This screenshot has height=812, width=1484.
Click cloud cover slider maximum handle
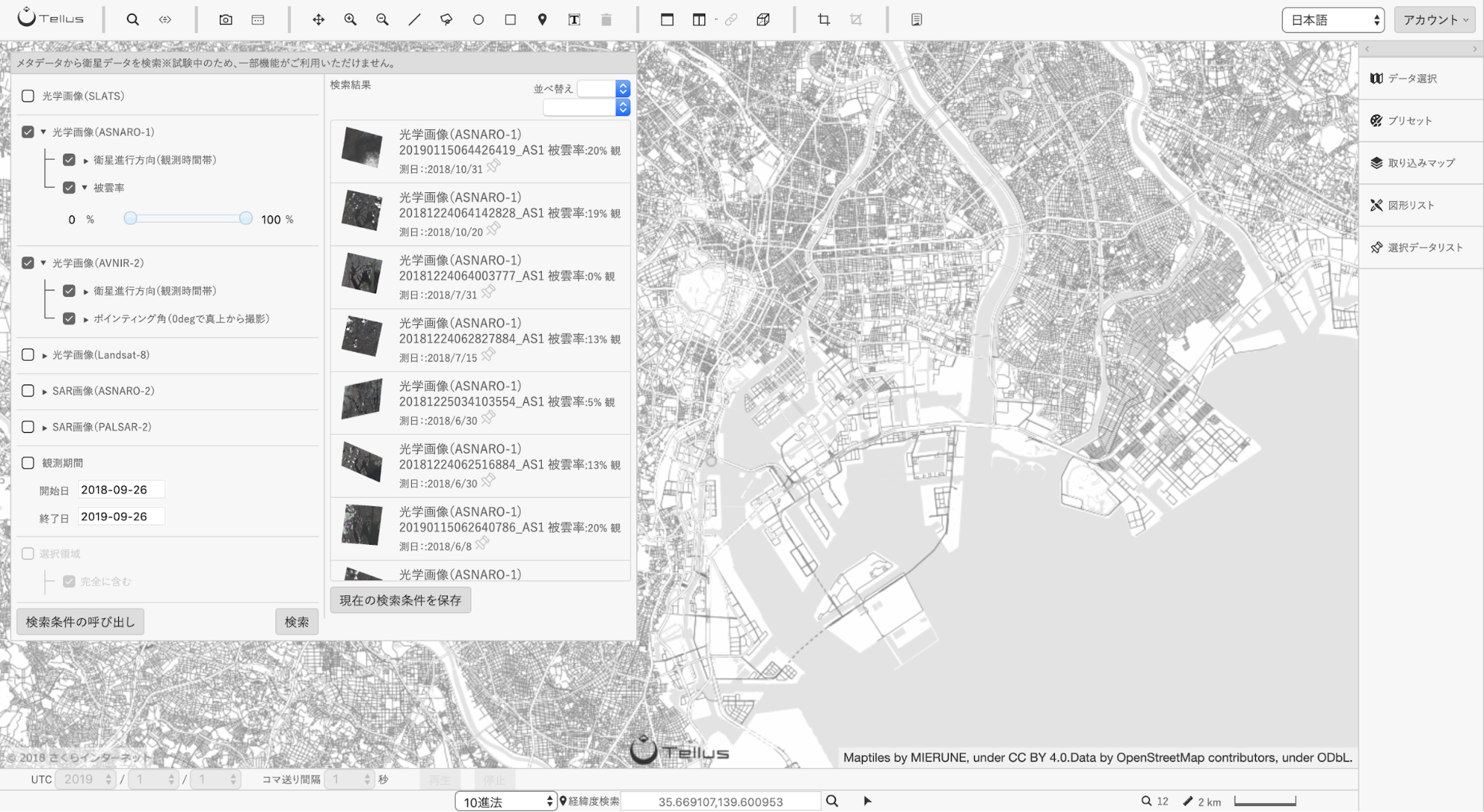246,218
